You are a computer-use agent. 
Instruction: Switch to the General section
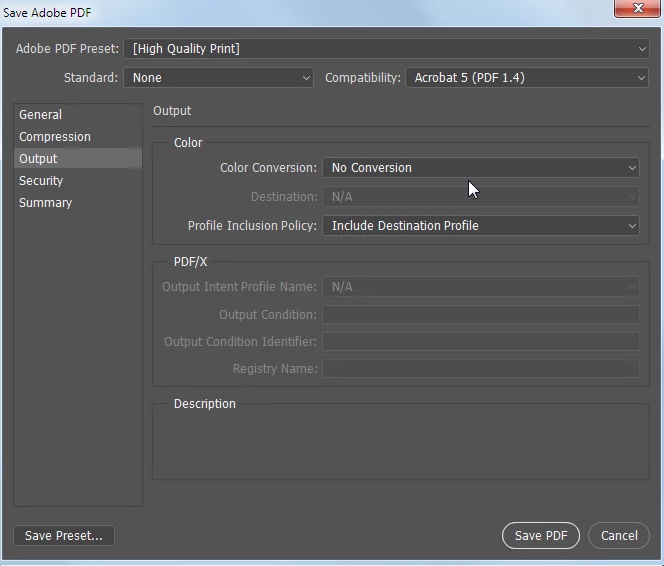tap(78, 115)
